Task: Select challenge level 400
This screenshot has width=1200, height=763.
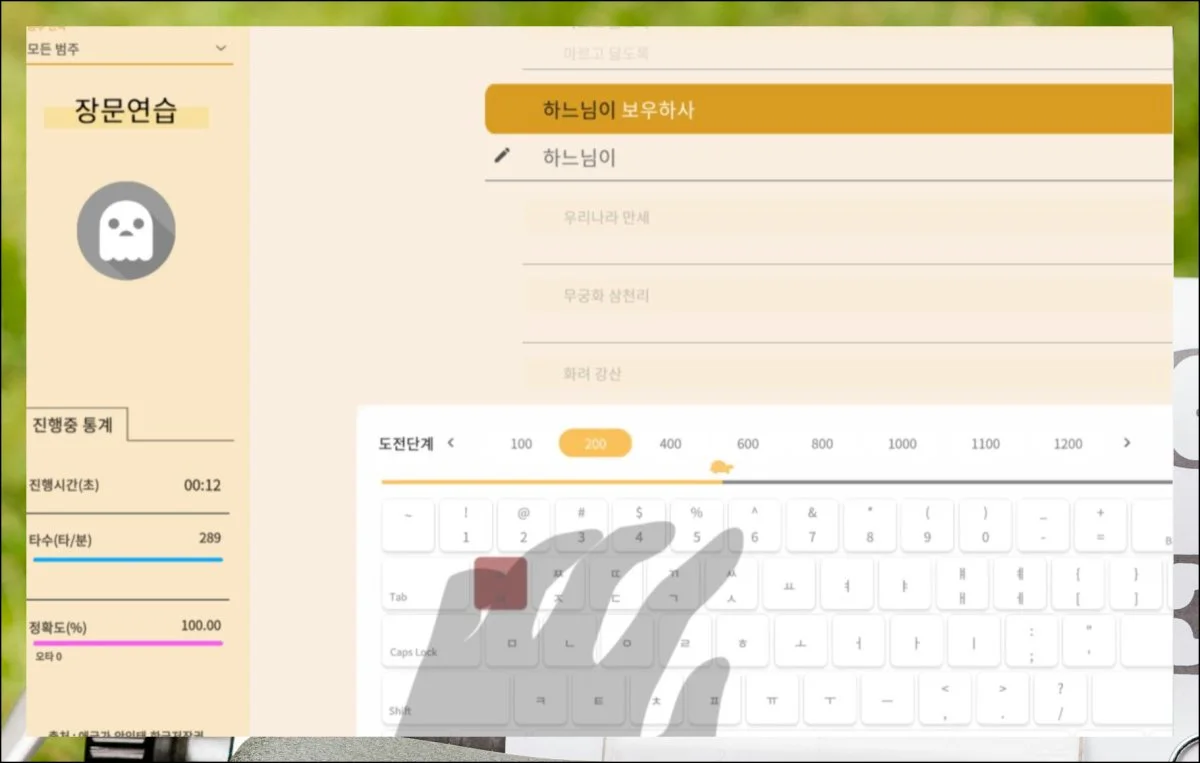Action: (670, 443)
